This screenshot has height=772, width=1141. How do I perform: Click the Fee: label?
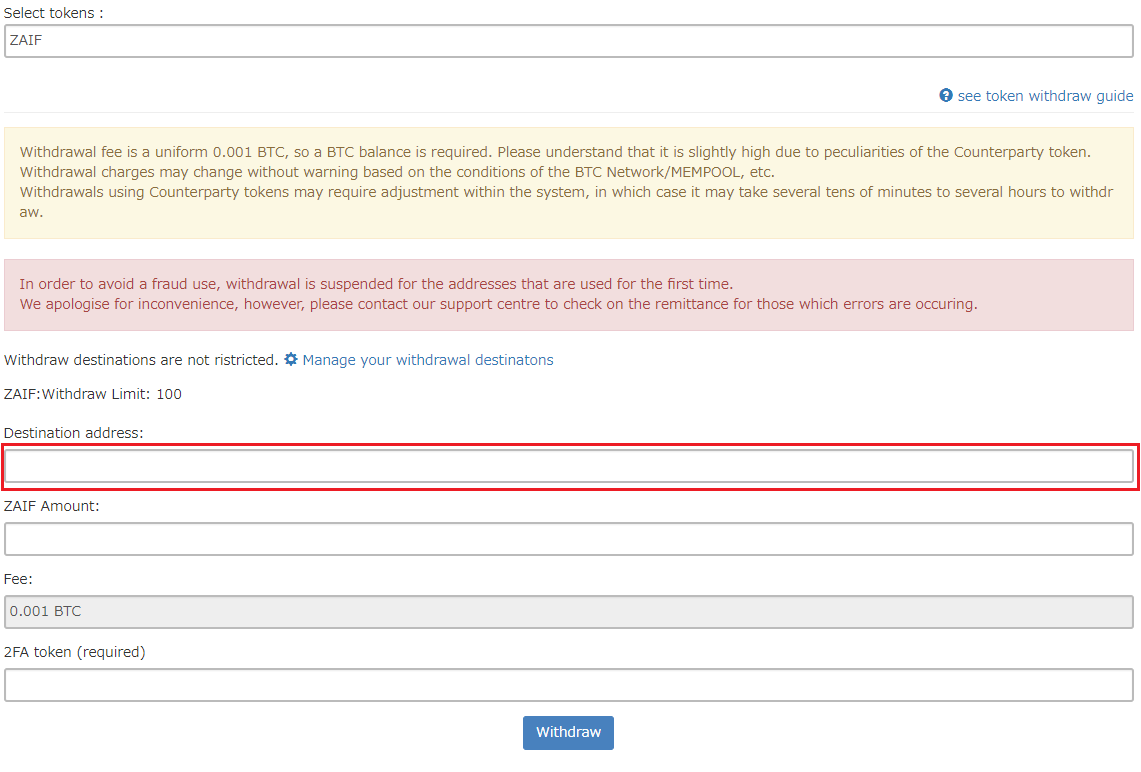18,579
